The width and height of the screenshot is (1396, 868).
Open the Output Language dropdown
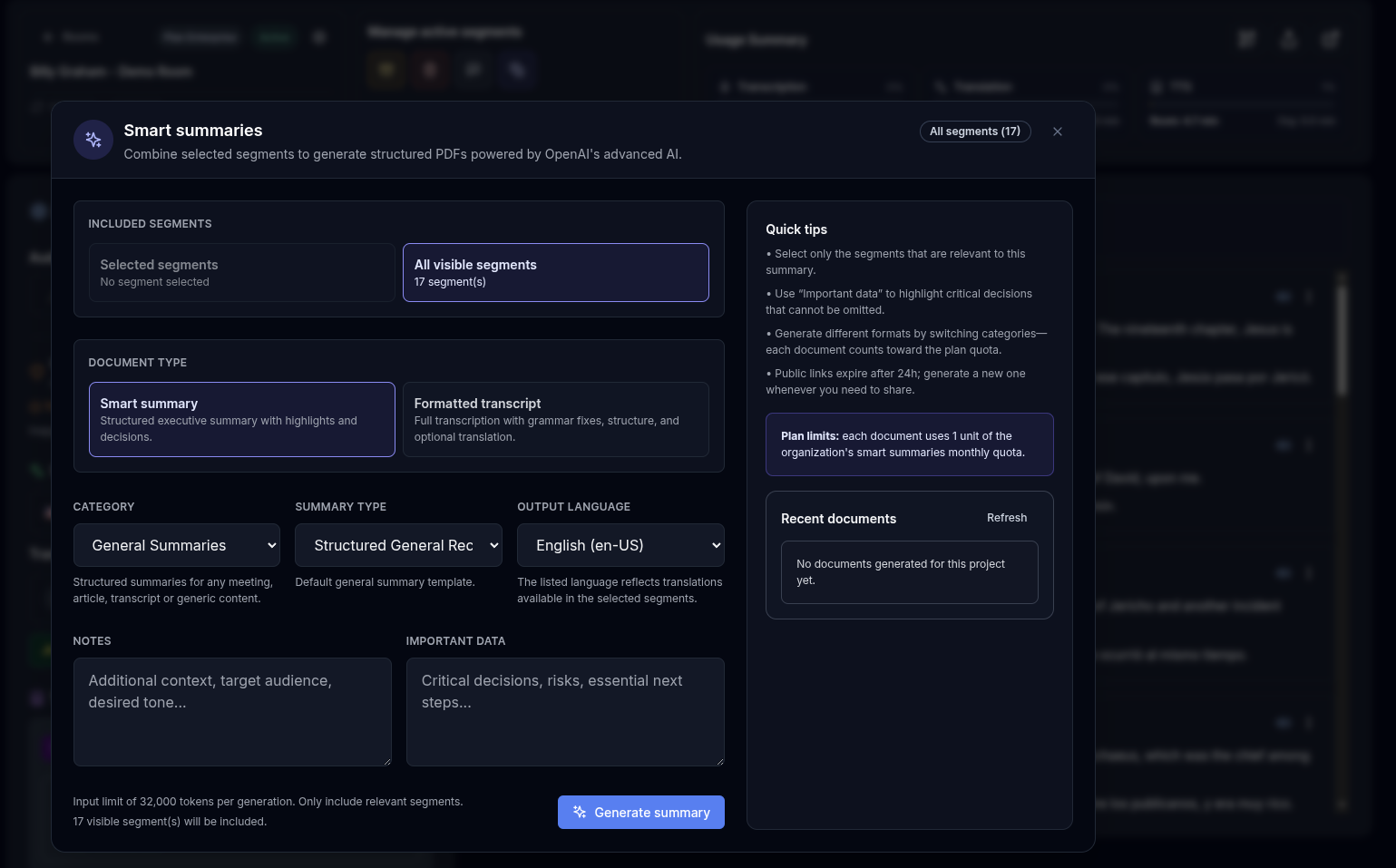click(620, 545)
